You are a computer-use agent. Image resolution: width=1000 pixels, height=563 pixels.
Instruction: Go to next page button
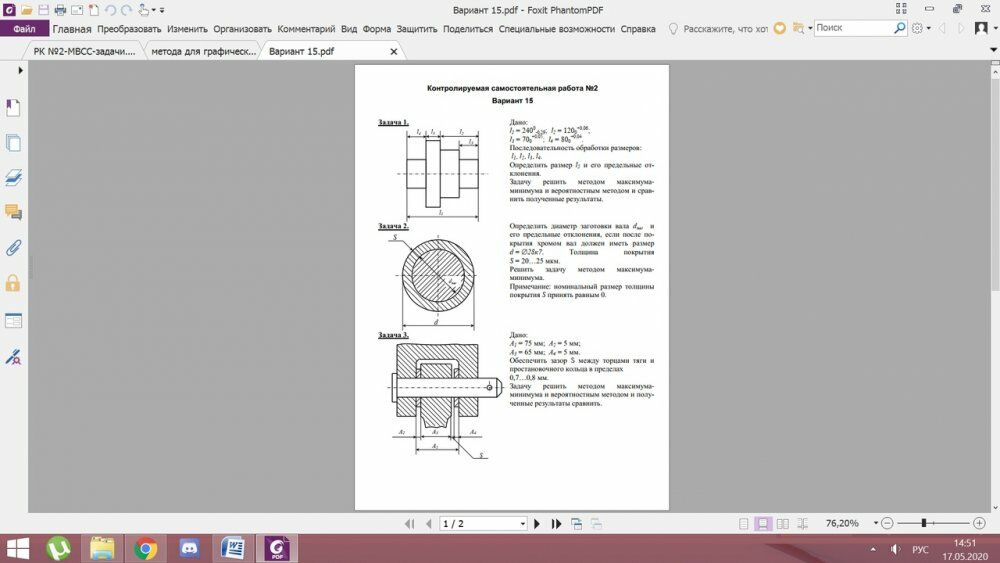point(536,523)
